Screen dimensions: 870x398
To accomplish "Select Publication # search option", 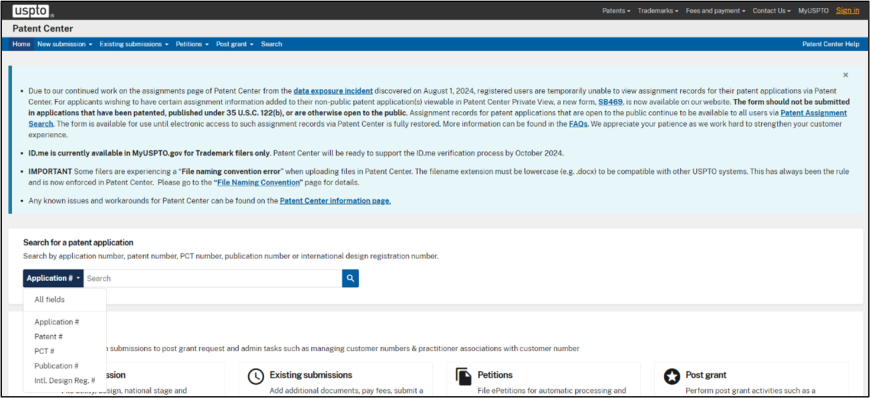I will 56,366.
